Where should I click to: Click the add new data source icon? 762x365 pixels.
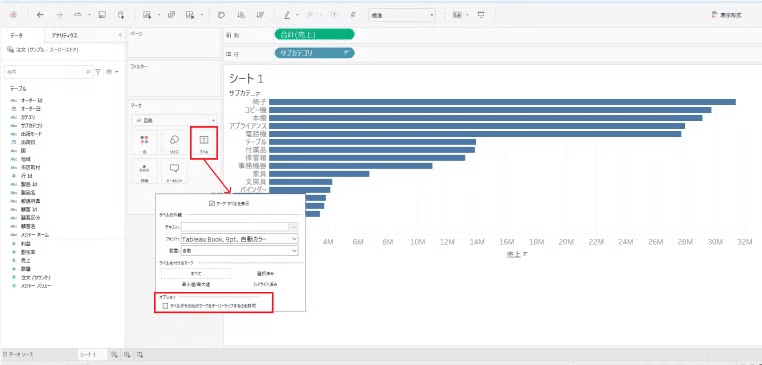(121, 15)
